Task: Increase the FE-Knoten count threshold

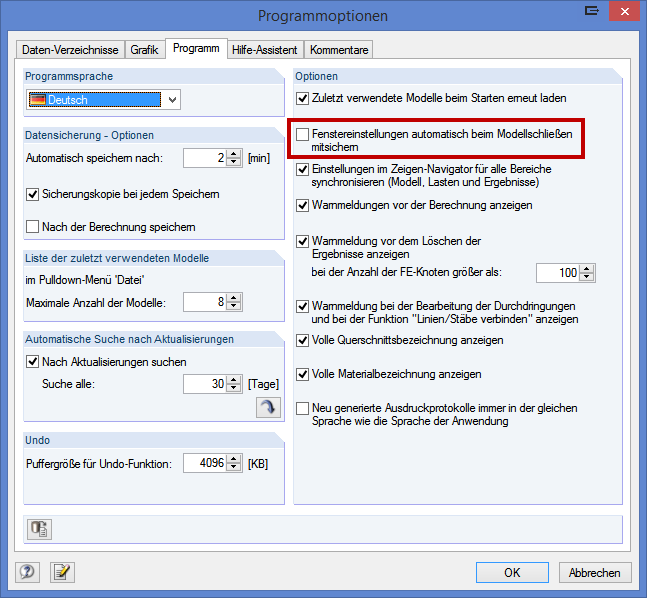Action: pyautogui.click(x=587, y=269)
